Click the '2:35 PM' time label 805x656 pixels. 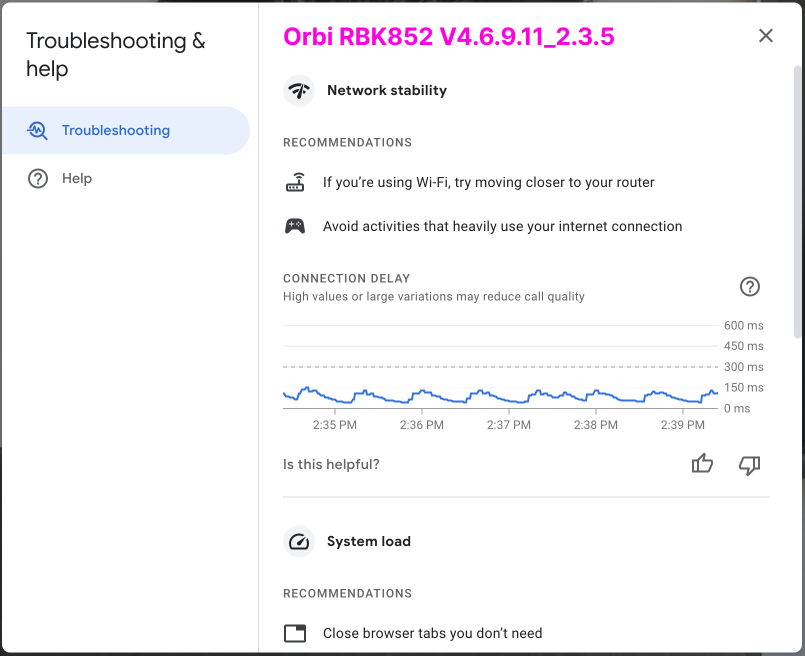[335, 425]
